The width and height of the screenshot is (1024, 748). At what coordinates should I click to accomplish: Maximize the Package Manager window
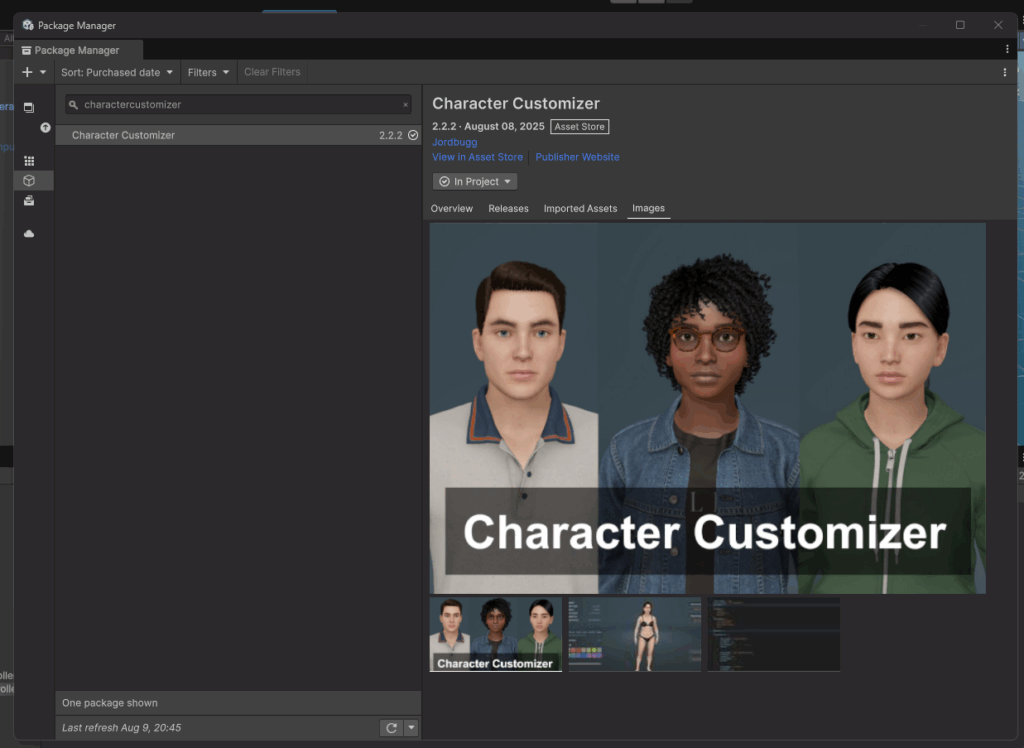coord(960,25)
